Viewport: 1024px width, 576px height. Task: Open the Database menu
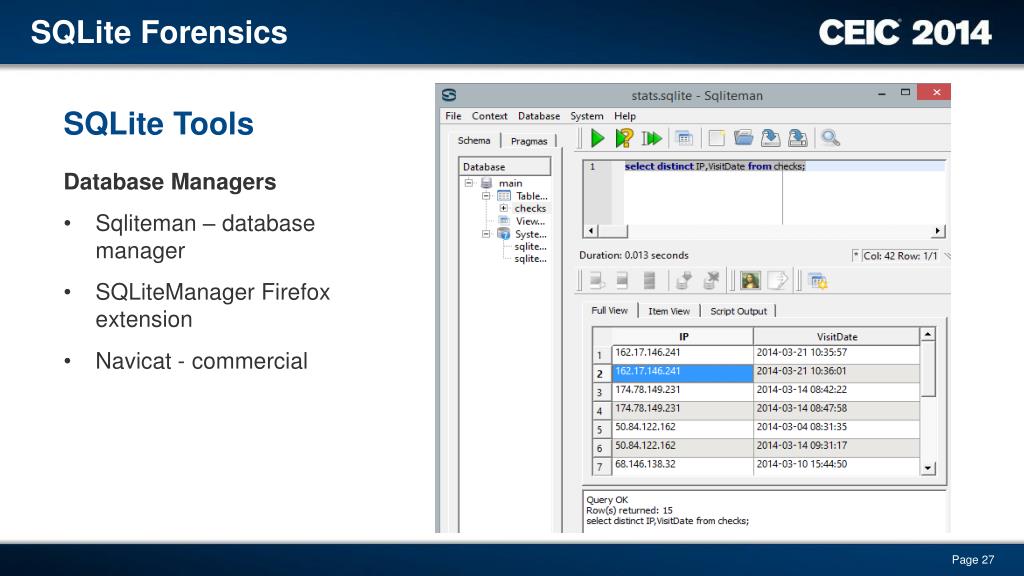(x=539, y=116)
